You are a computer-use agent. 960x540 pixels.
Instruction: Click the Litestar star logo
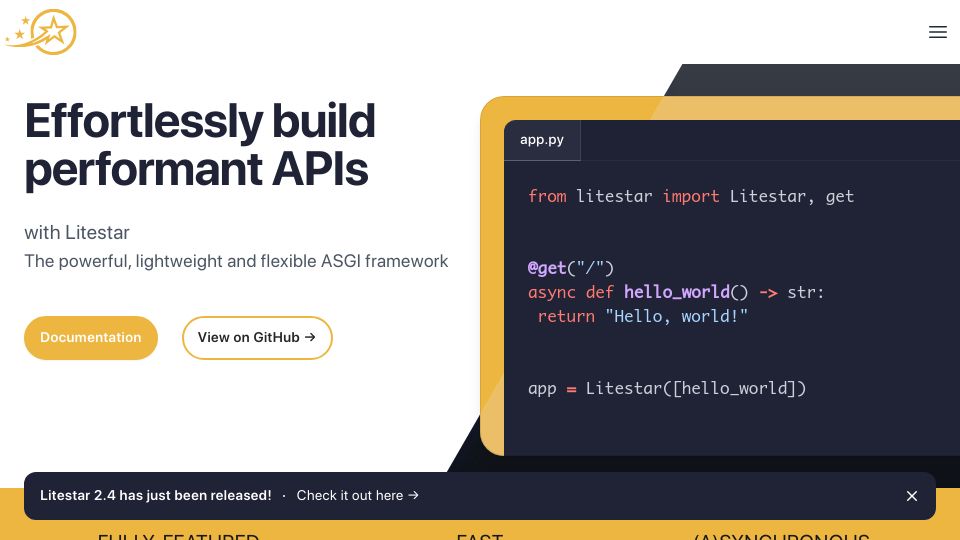click(41, 32)
